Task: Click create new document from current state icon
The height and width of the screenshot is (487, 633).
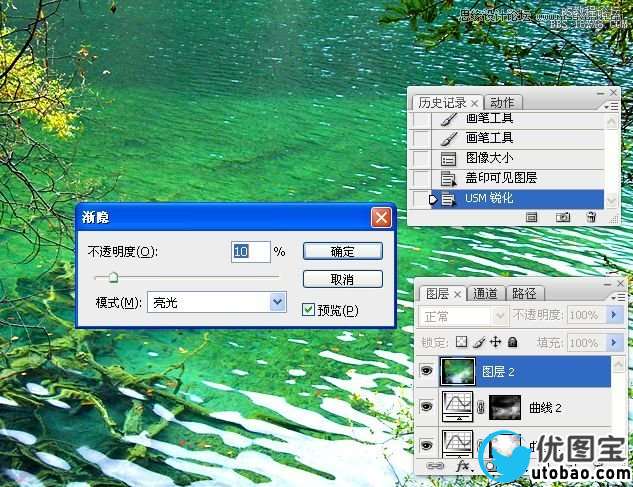Action: (x=531, y=218)
